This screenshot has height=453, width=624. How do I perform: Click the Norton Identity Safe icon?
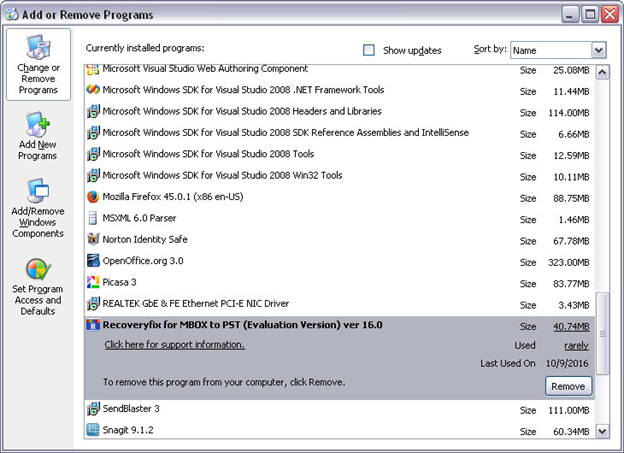click(x=93, y=239)
